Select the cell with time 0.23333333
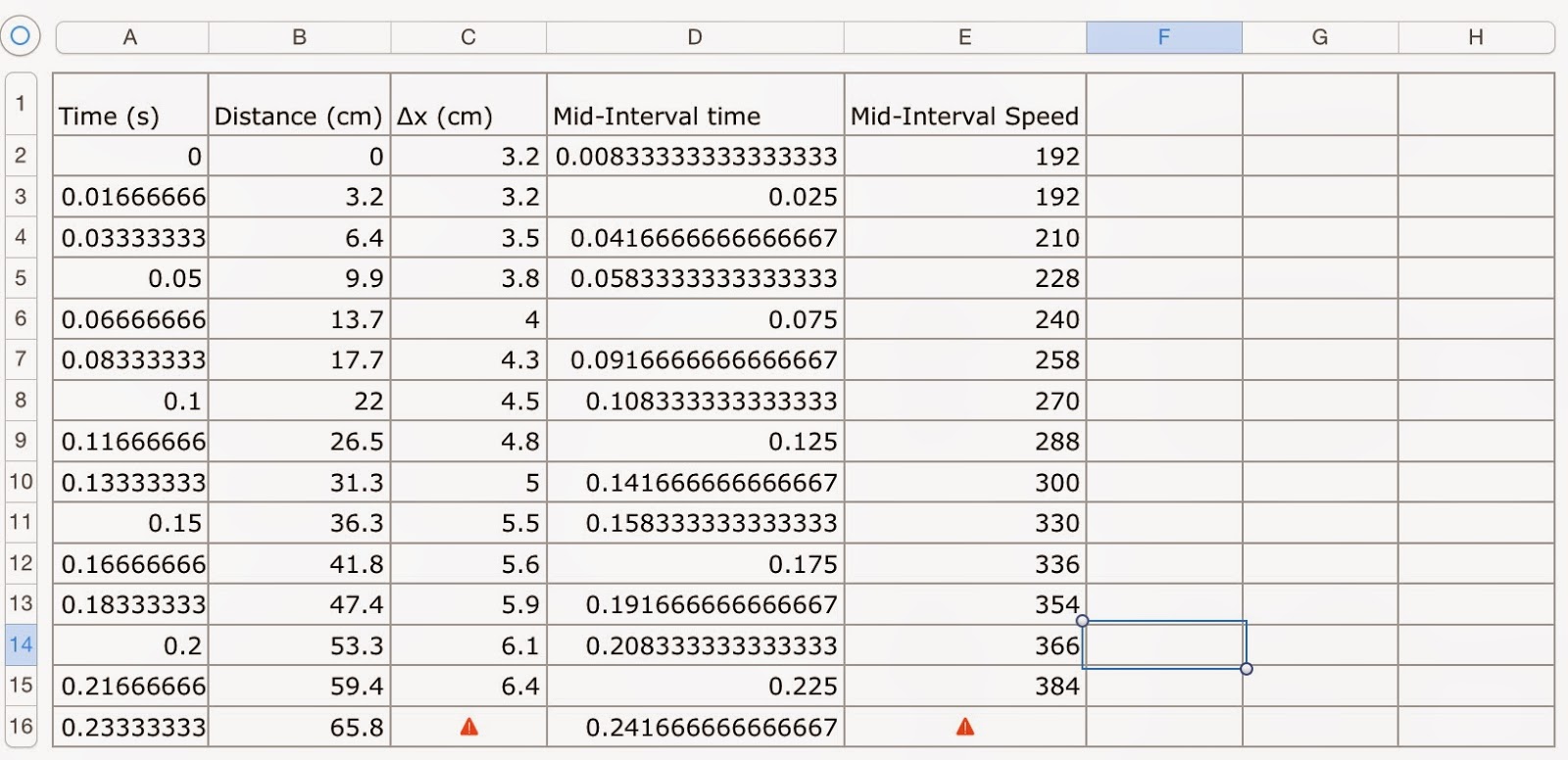The image size is (1568, 760). tap(130, 727)
